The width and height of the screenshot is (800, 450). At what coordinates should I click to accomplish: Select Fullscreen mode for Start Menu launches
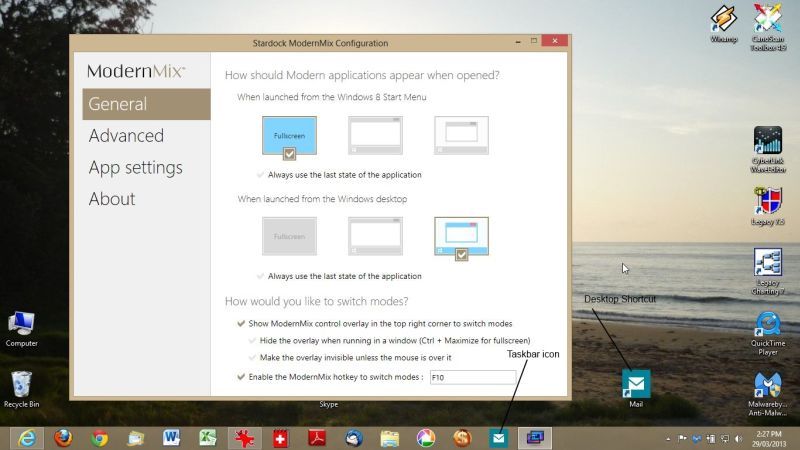(x=289, y=136)
